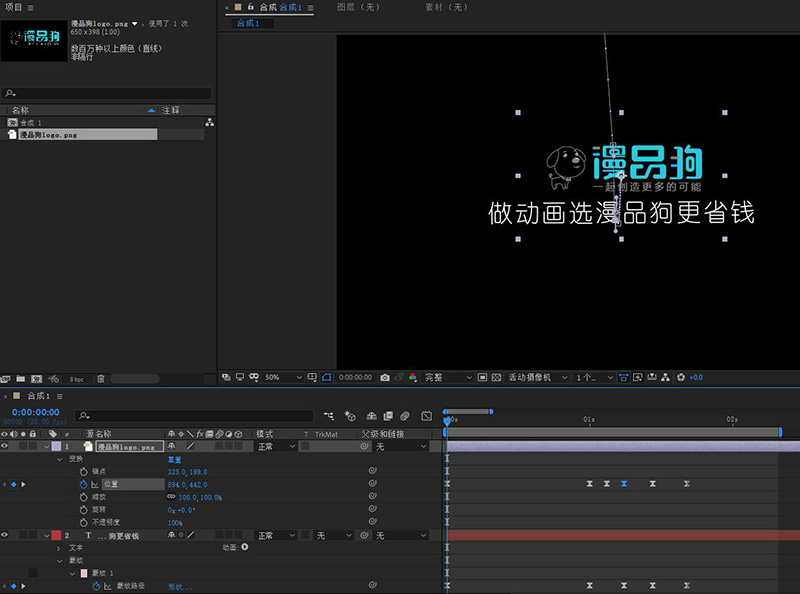
Task: Open the 完整 resolution dropdown
Action: click(448, 378)
